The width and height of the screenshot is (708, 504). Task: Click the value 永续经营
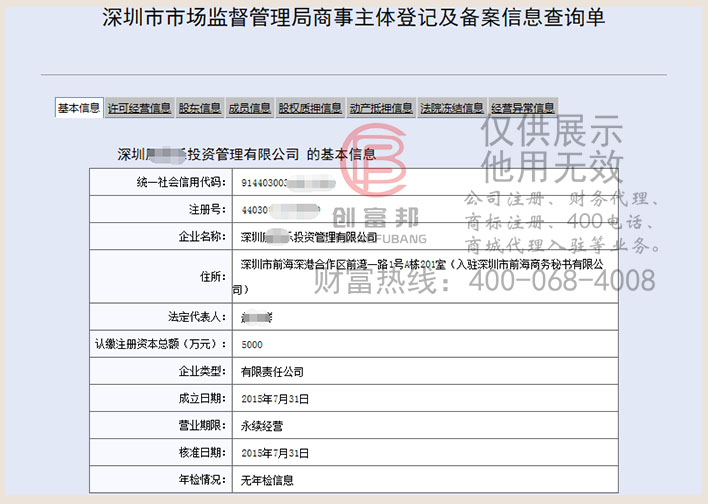coord(262,426)
